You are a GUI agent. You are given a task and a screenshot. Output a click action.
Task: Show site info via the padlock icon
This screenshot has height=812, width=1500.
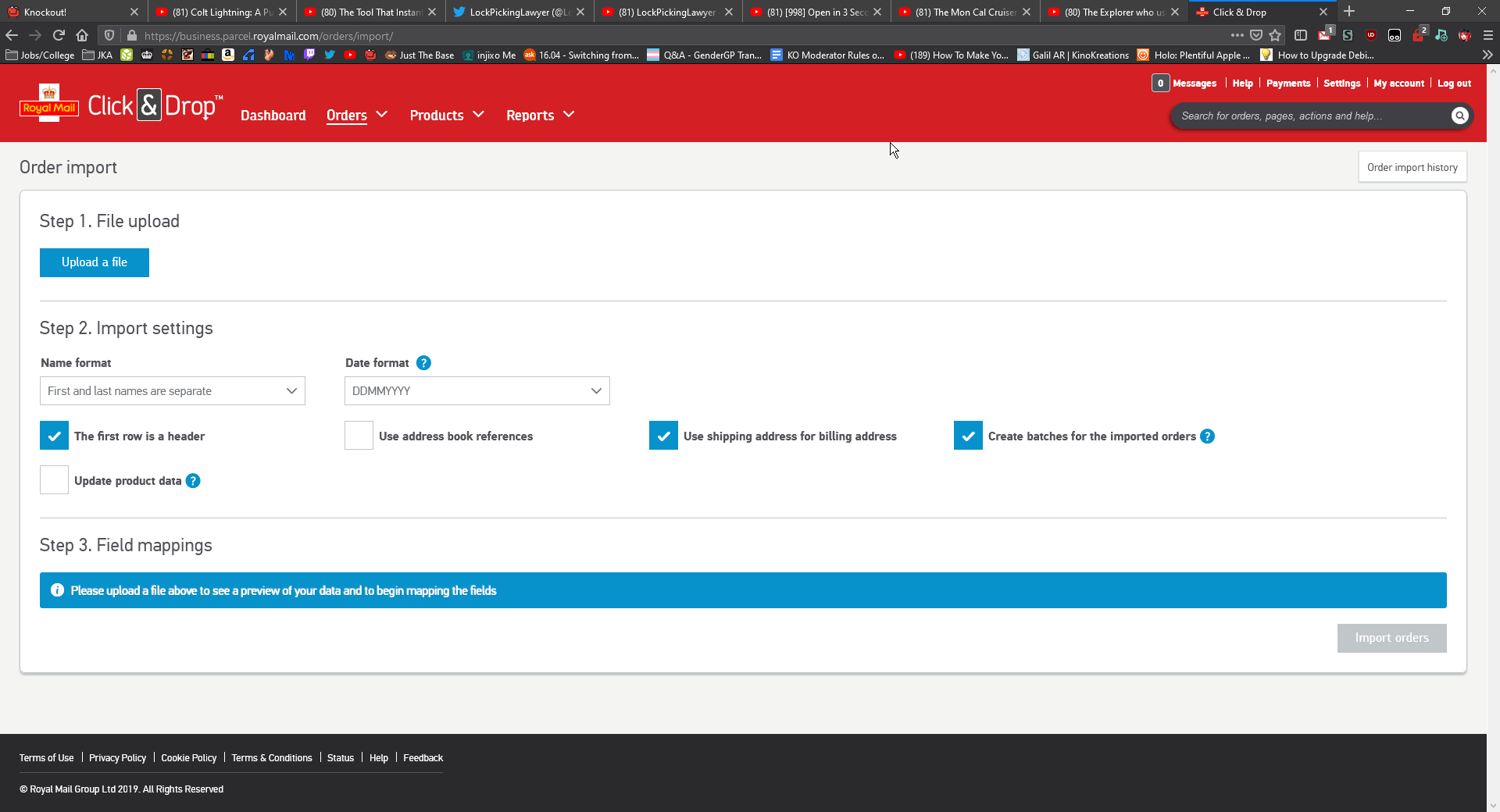(132, 35)
